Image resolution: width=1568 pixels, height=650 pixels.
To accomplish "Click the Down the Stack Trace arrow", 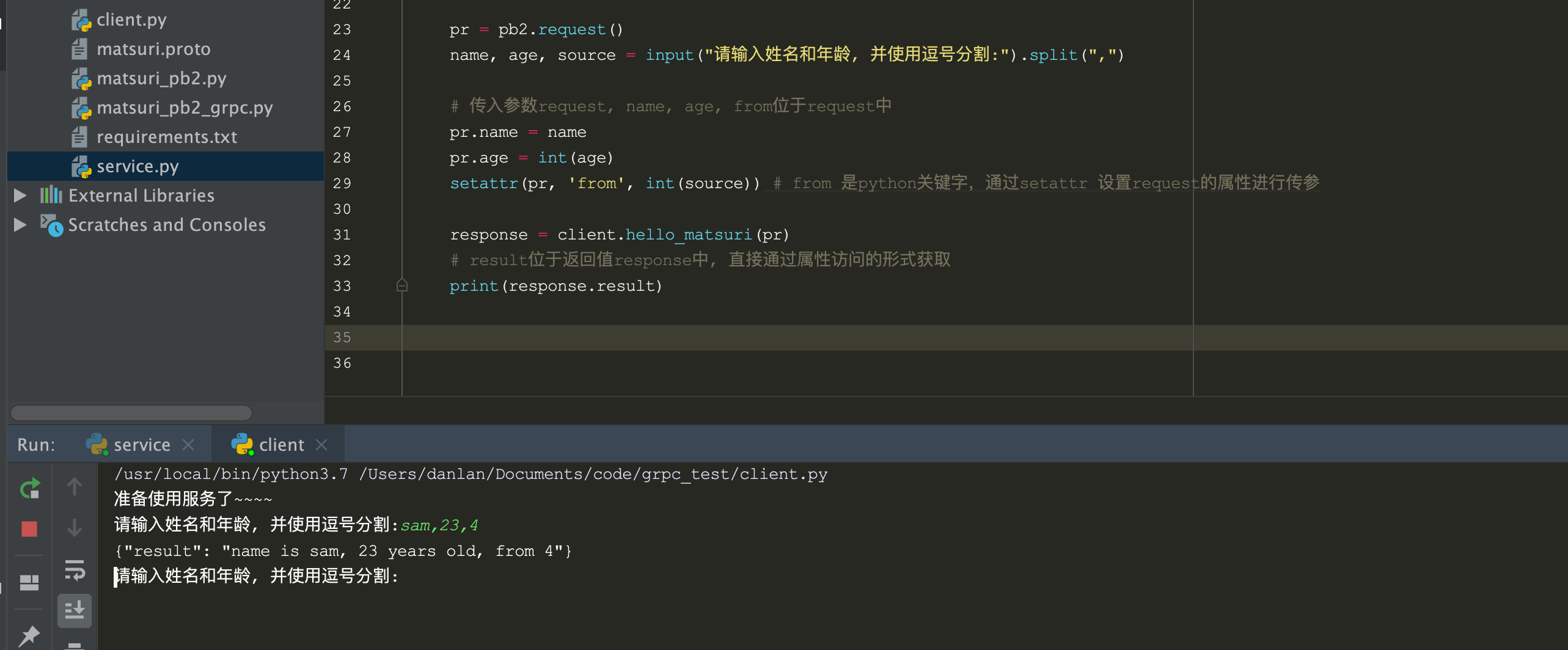I will 75,527.
